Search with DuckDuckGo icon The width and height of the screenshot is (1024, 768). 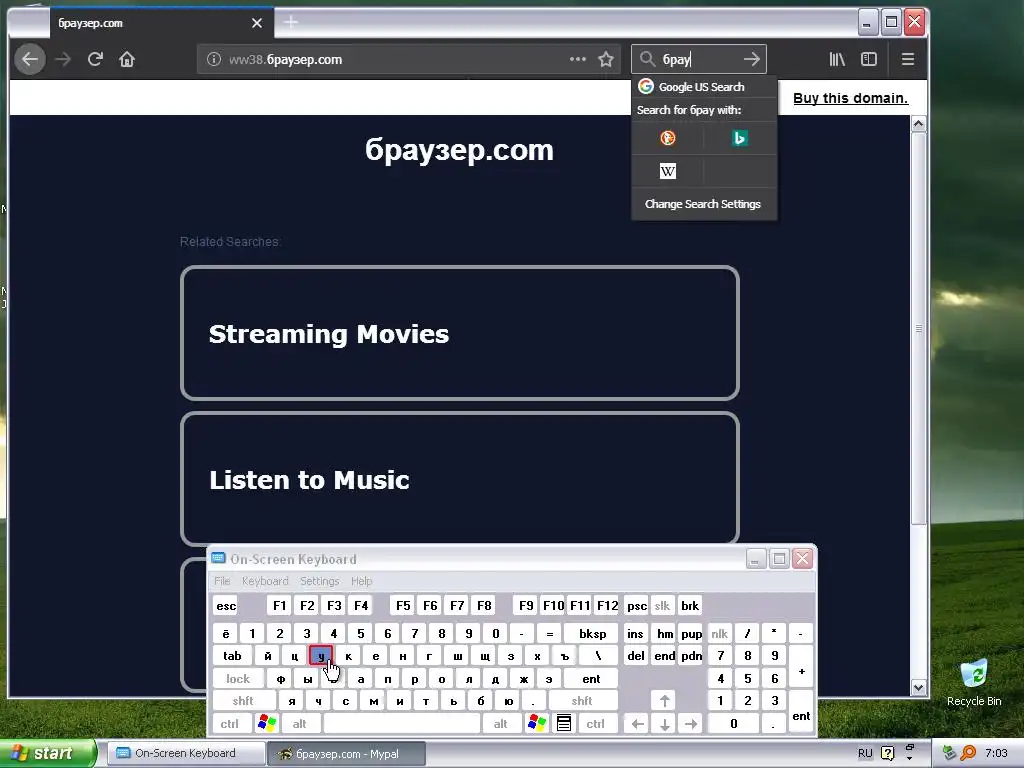(667, 138)
